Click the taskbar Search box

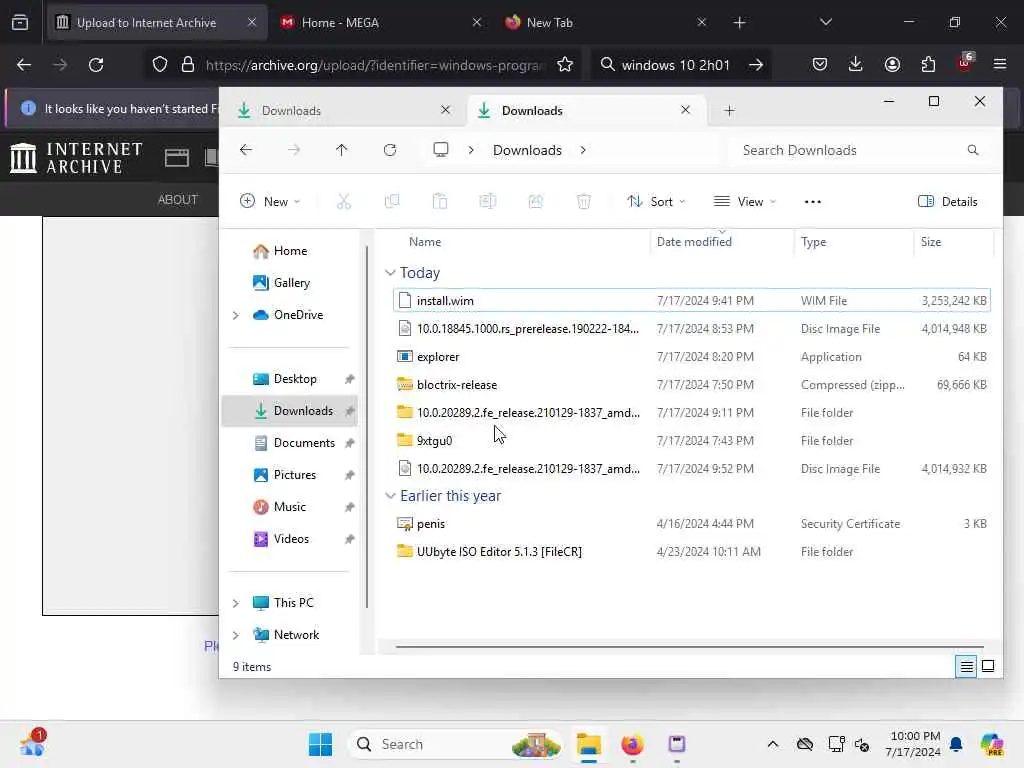coord(456,744)
